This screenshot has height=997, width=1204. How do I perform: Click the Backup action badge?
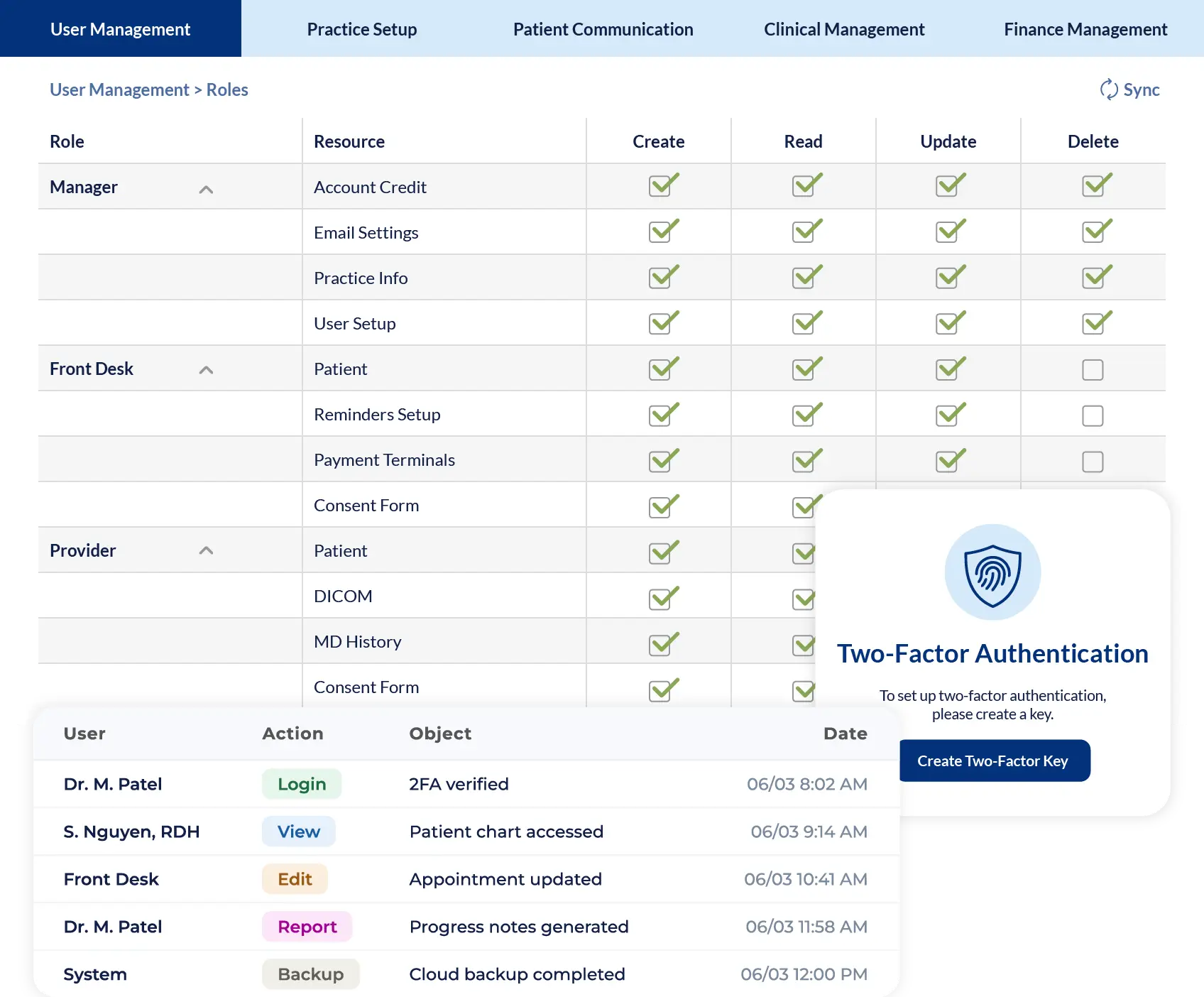click(311, 974)
